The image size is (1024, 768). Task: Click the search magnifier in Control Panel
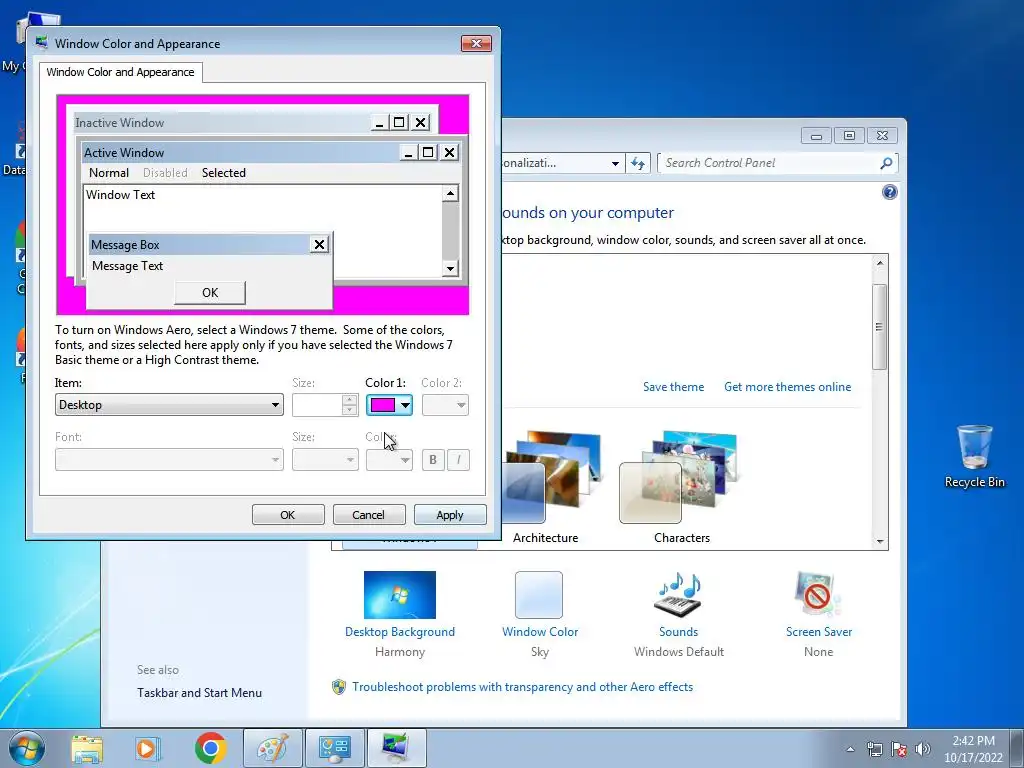click(886, 163)
